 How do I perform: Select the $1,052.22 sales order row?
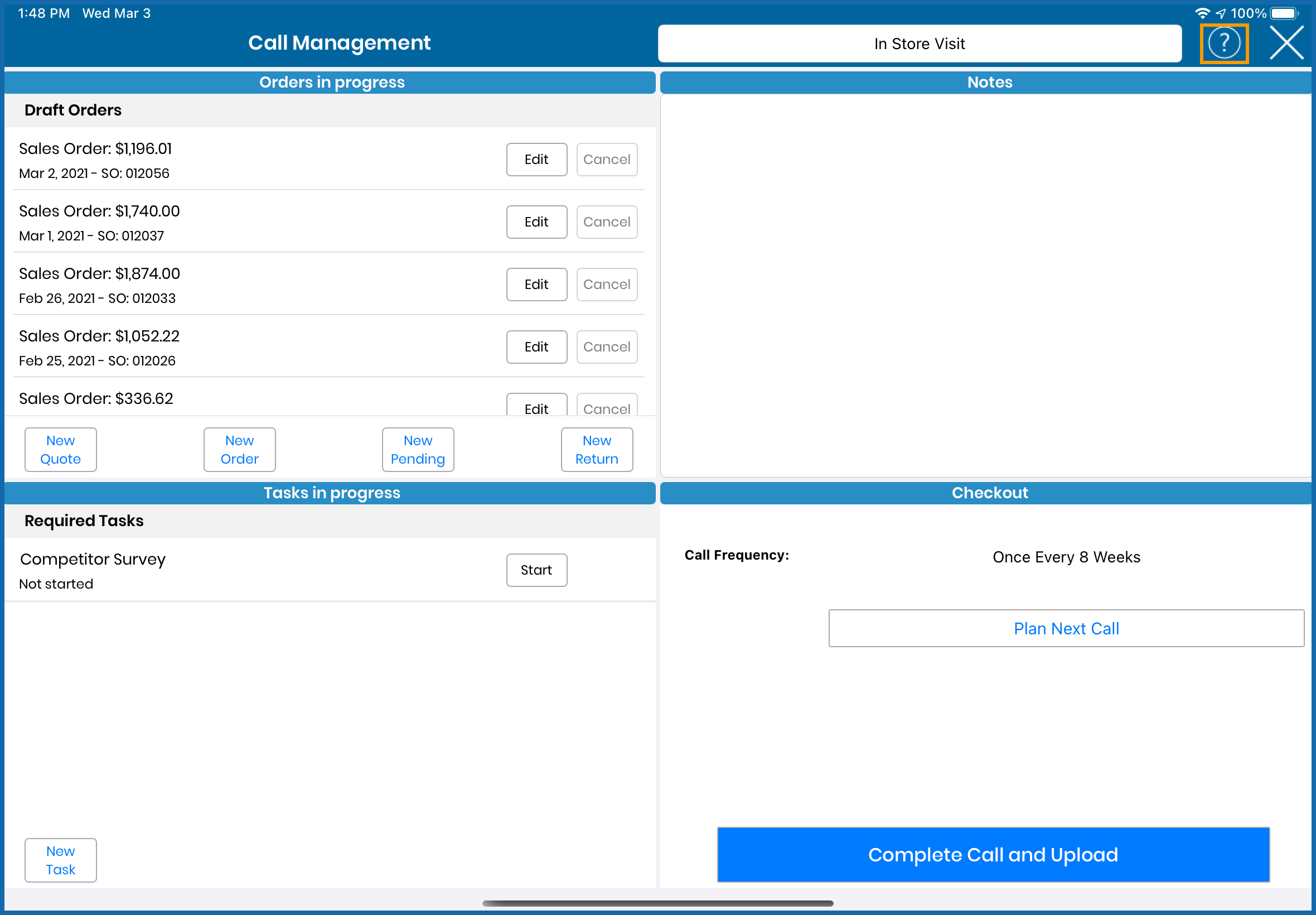pos(229,347)
